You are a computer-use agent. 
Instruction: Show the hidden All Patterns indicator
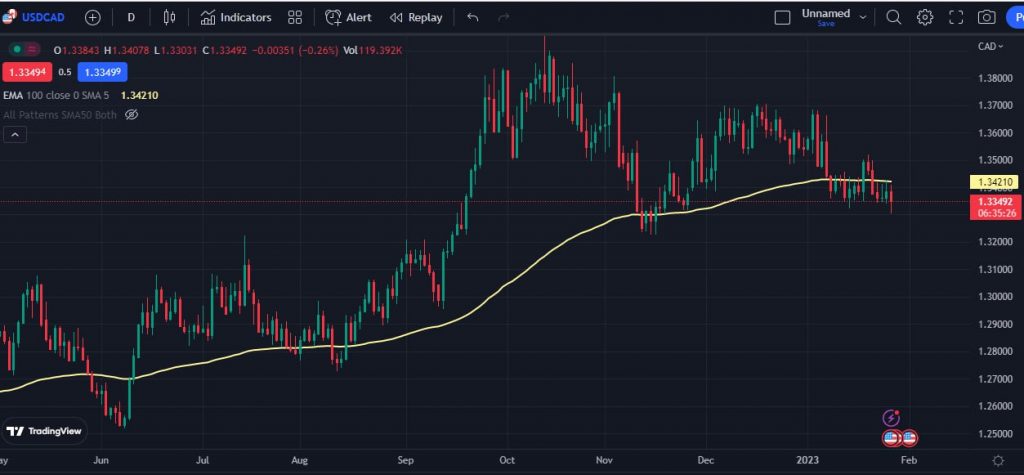click(x=131, y=115)
